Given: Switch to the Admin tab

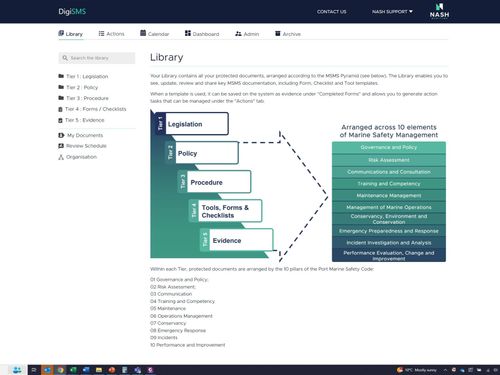Looking at the screenshot, I should pos(247,34).
